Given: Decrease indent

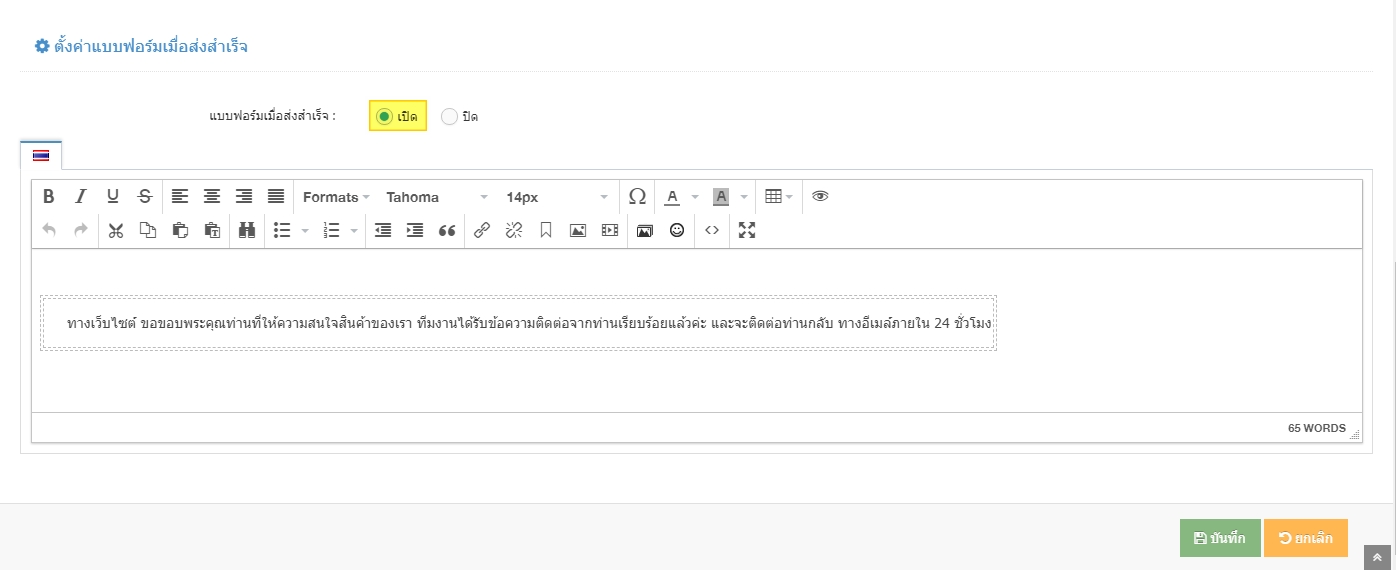Looking at the screenshot, I should [383, 230].
